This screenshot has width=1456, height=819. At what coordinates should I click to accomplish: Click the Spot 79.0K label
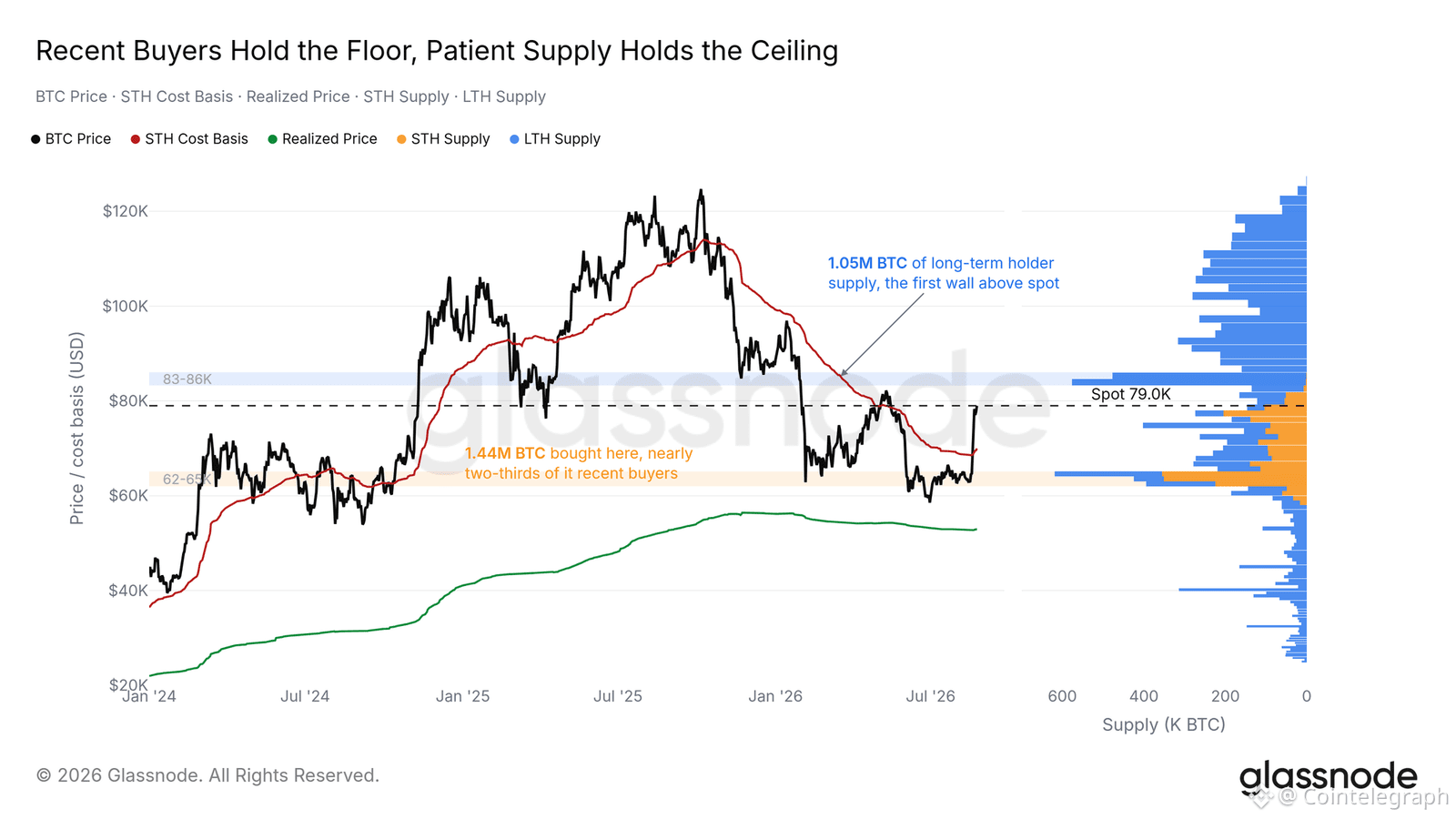pyautogui.click(x=1131, y=394)
